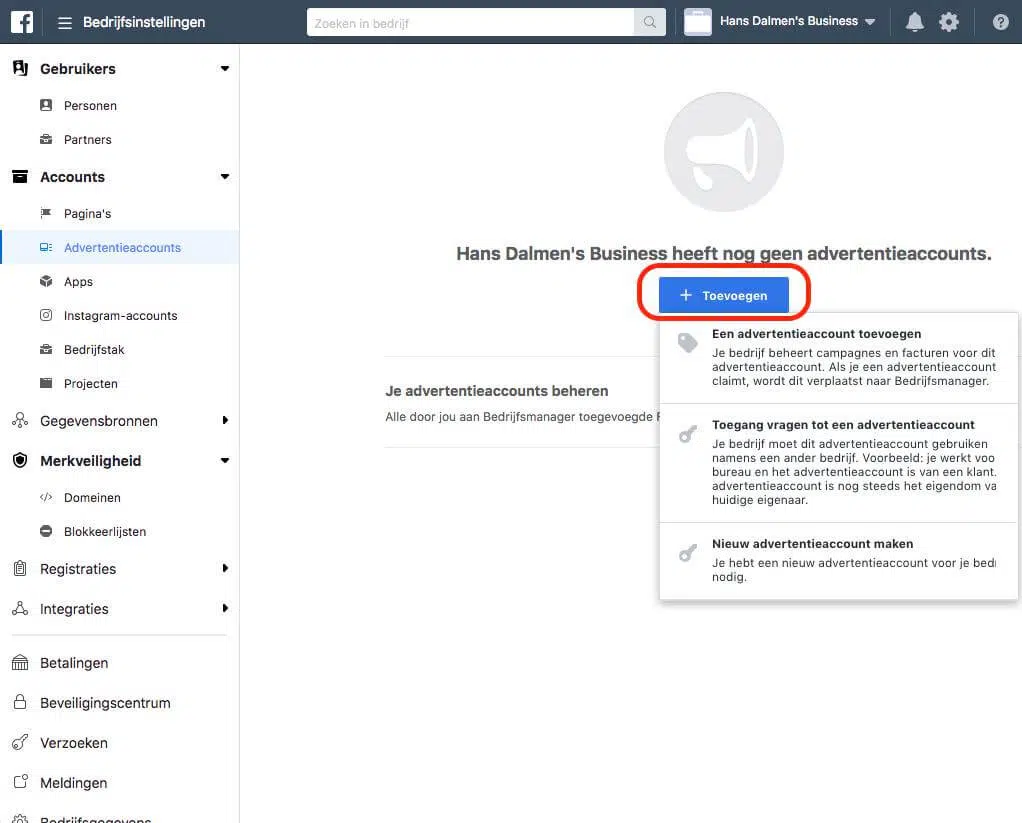Click the blue Toevoegen button
The width and height of the screenshot is (1022, 823).
coord(724,295)
